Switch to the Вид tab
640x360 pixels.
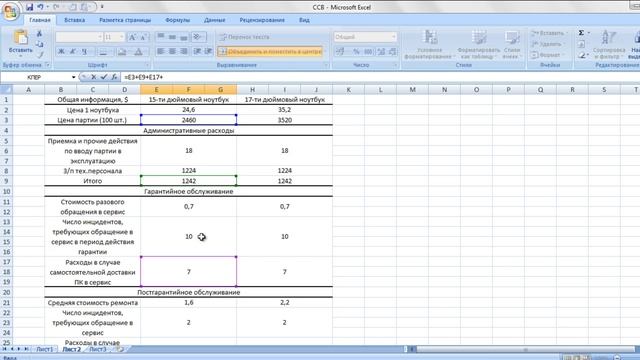click(x=304, y=20)
